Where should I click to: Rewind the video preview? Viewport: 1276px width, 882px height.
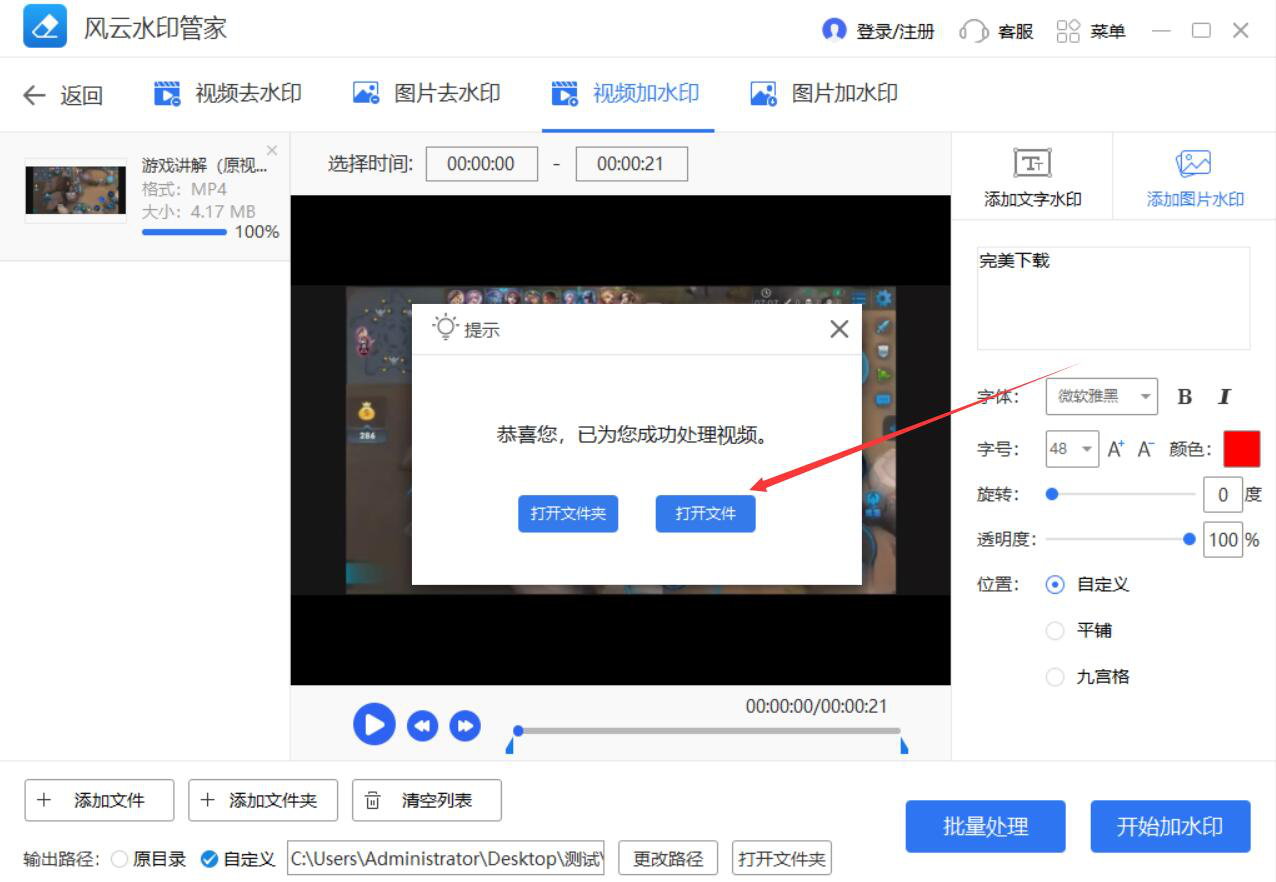[422, 726]
